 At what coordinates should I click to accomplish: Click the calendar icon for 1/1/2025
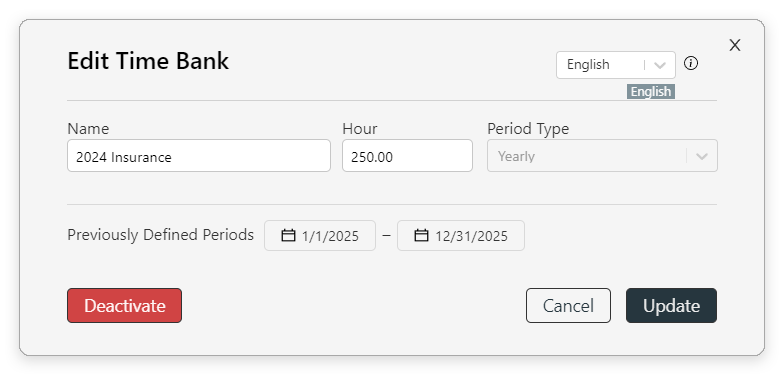point(288,235)
